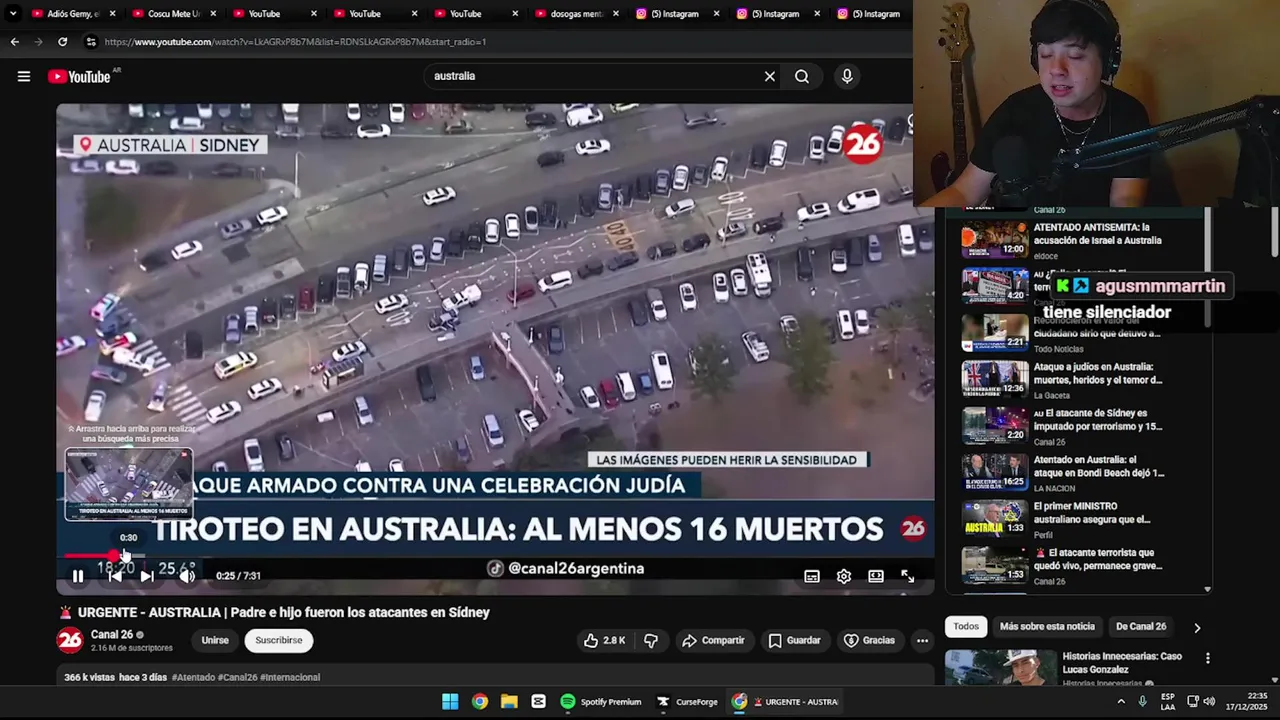This screenshot has height=720, width=1280.
Task: Open the YouTube guide hamburger menu
Action: click(x=24, y=76)
